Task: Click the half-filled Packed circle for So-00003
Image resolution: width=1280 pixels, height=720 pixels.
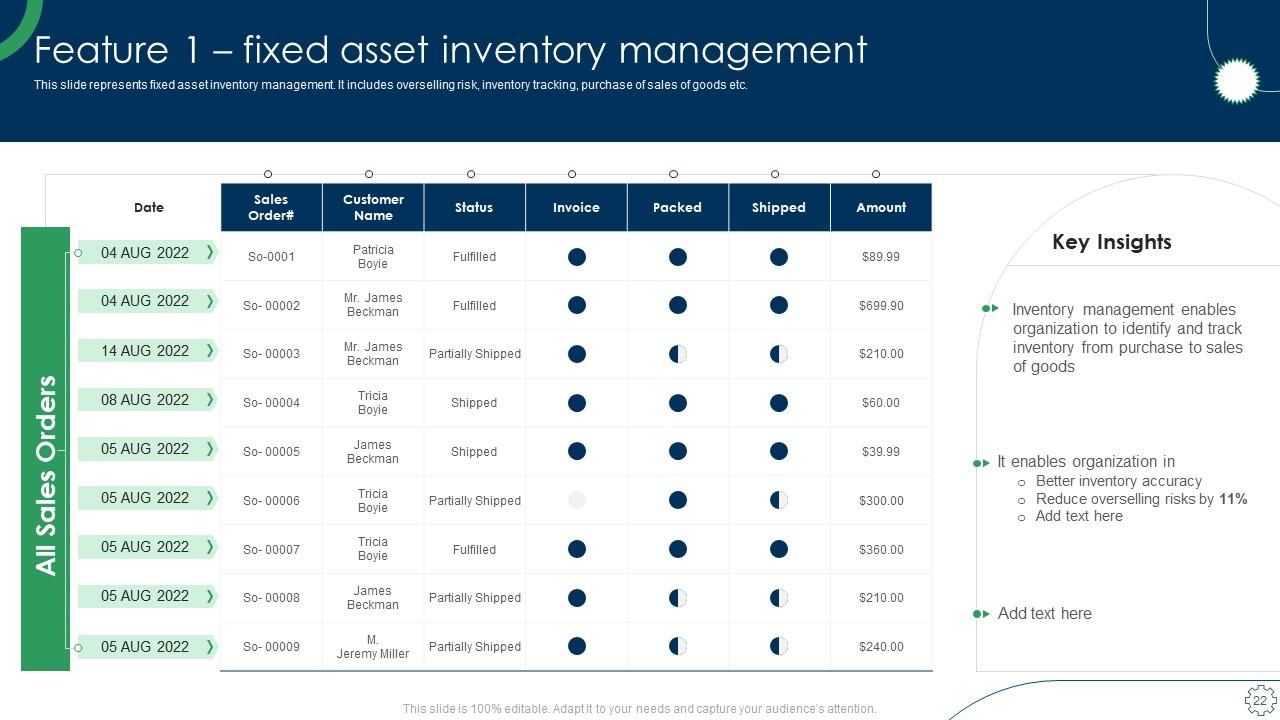Action: (x=678, y=354)
